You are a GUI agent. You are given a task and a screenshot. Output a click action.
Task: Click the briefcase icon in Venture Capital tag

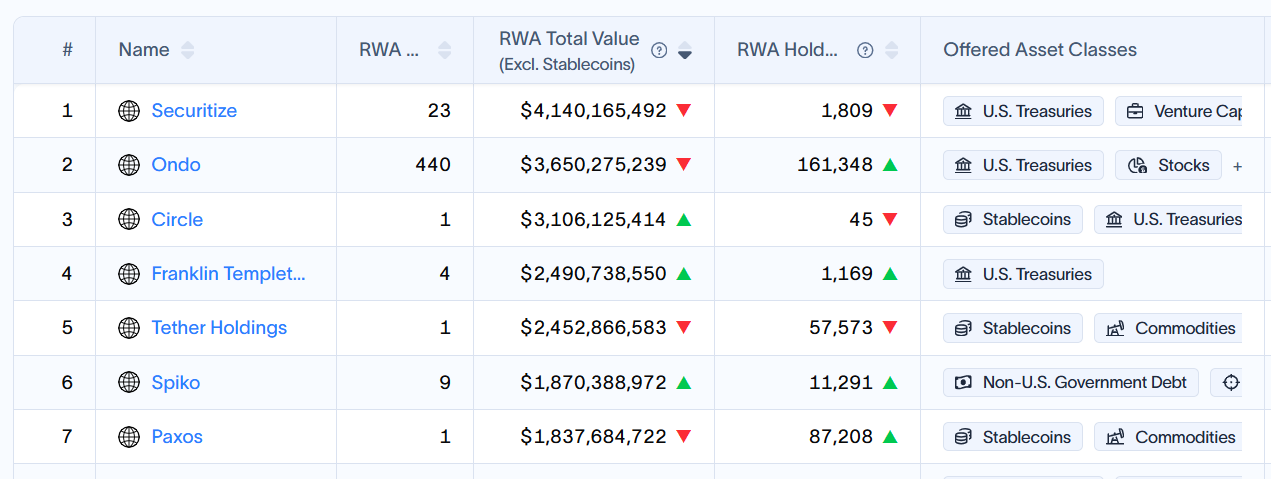[x=1135, y=111]
